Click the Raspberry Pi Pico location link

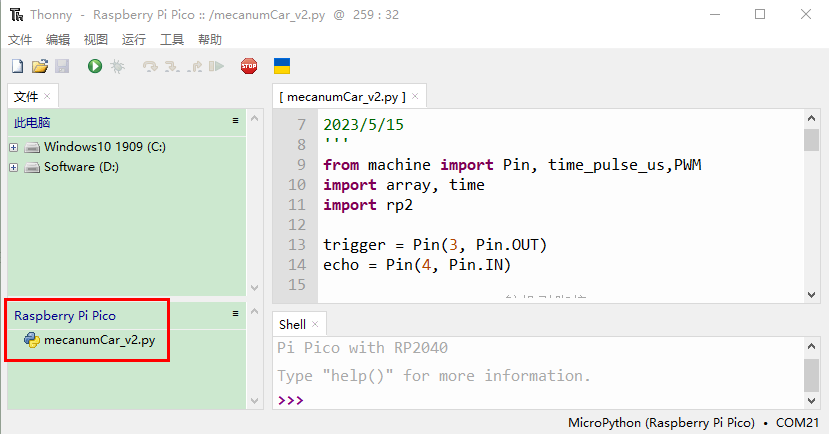(x=65, y=316)
